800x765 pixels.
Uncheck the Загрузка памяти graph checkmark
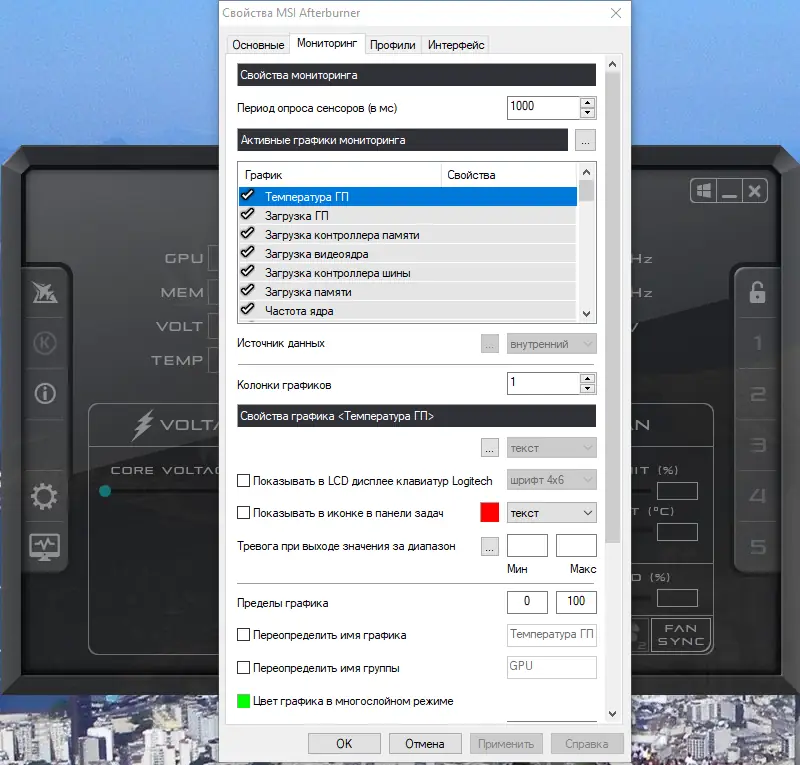247,290
